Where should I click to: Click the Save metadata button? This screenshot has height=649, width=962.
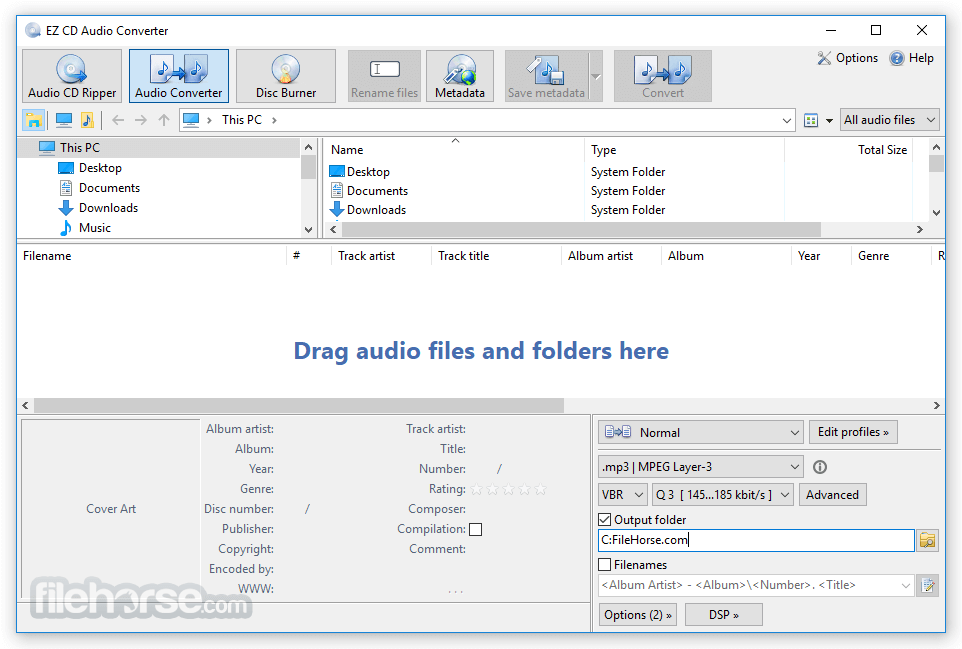(x=546, y=76)
